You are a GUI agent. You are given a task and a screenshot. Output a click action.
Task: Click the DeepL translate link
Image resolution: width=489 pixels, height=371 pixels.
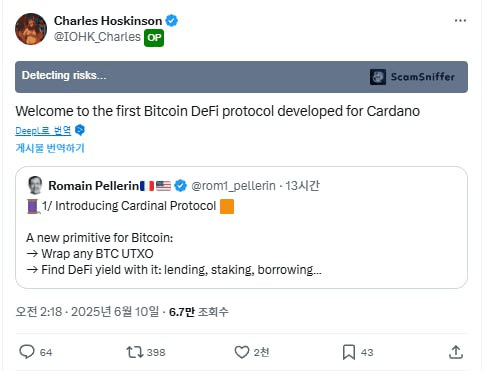pos(43,130)
